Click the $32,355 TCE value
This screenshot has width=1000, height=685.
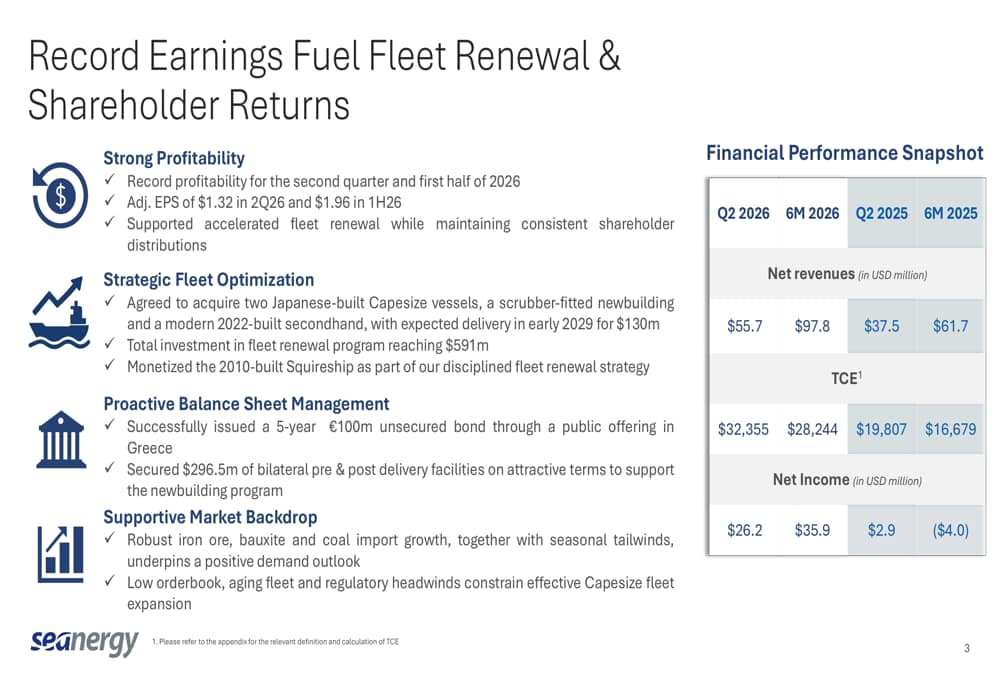(x=744, y=429)
